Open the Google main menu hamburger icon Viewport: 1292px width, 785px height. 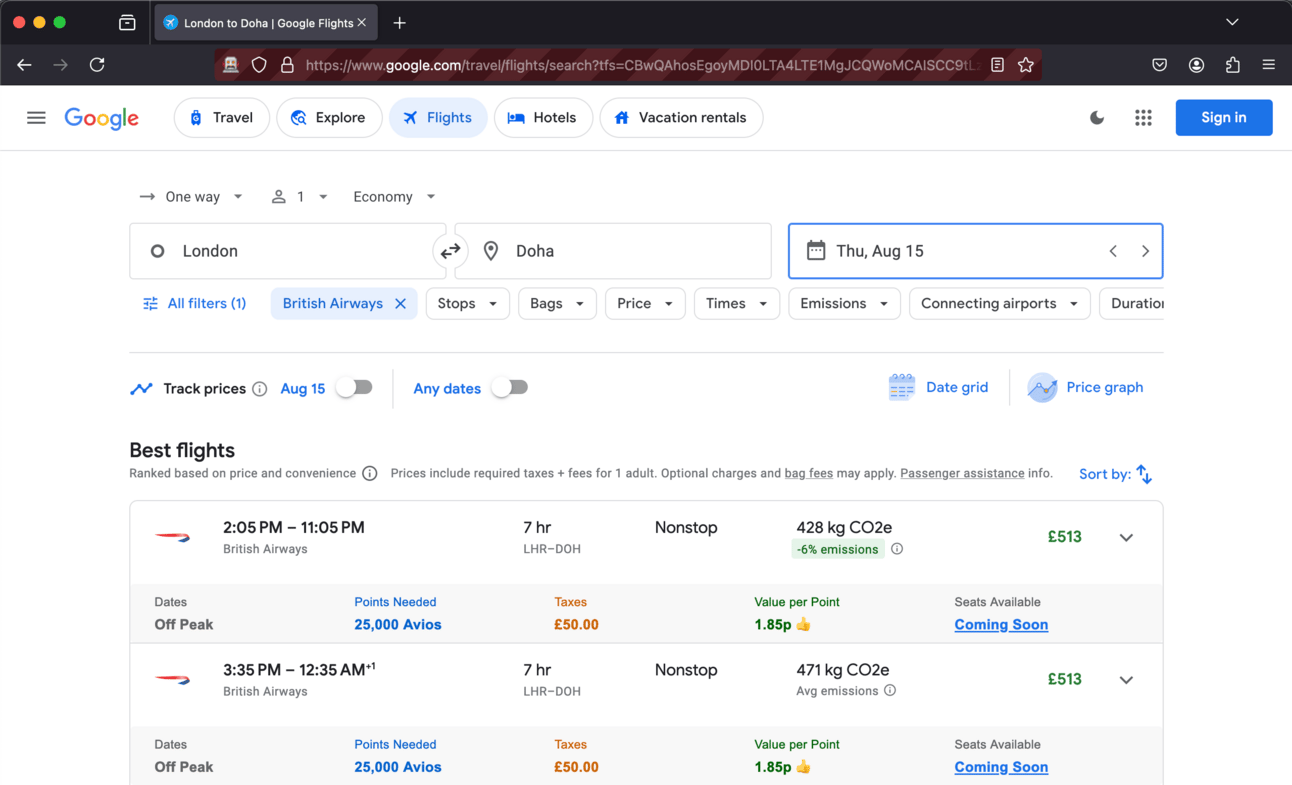[x=36, y=117]
